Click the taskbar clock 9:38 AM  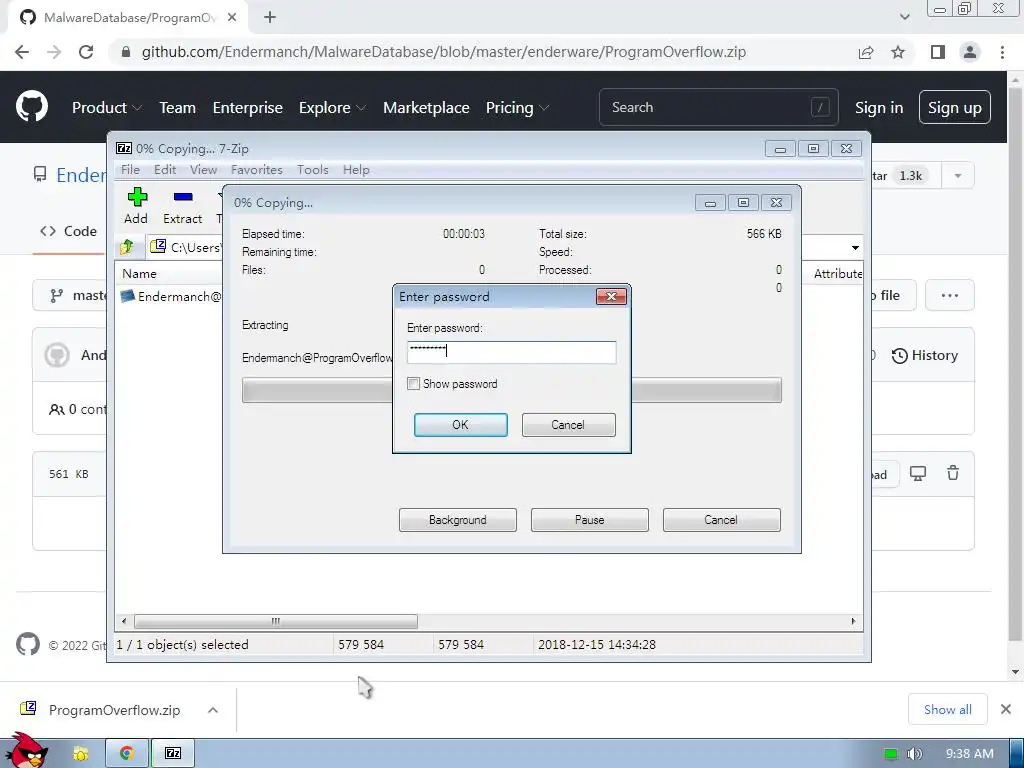[x=969, y=754]
